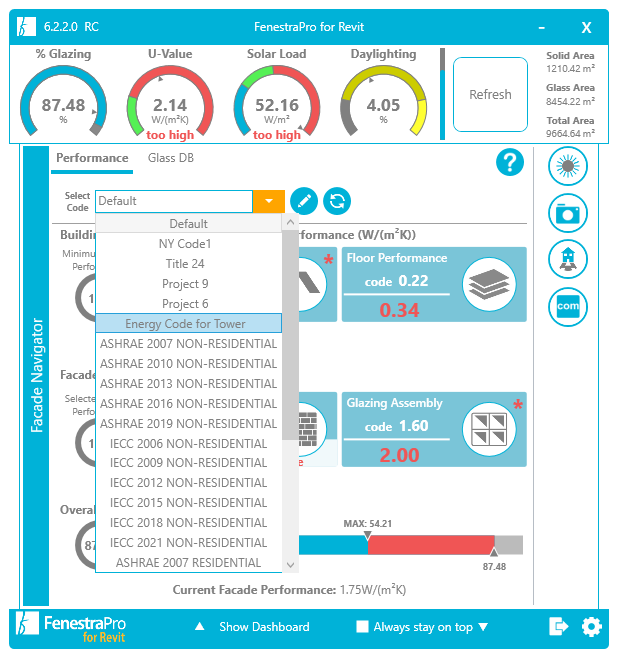Click the house model icon in sidebar
The width and height of the screenshot is (619, 661).
point(568,259)
